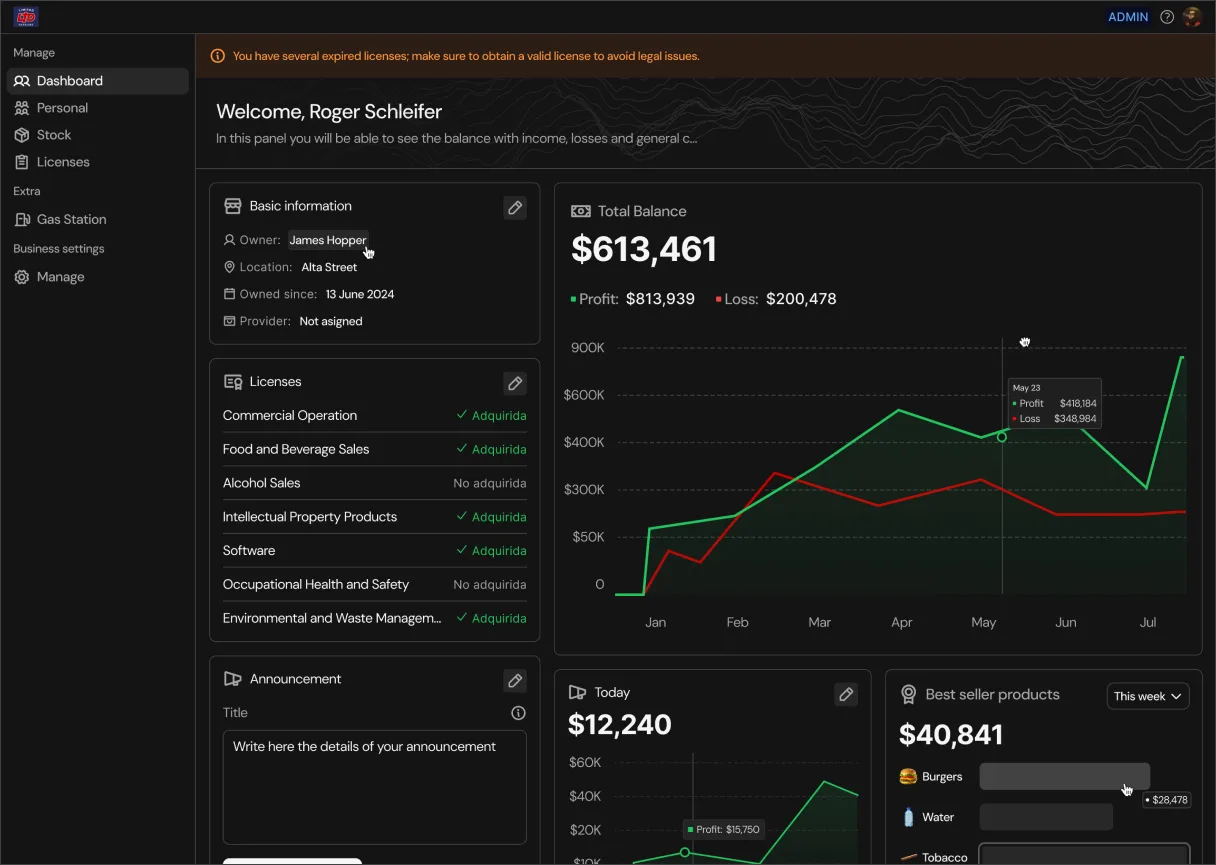
Task: Open the This week dropdown
Action: tap(1148, 696)
